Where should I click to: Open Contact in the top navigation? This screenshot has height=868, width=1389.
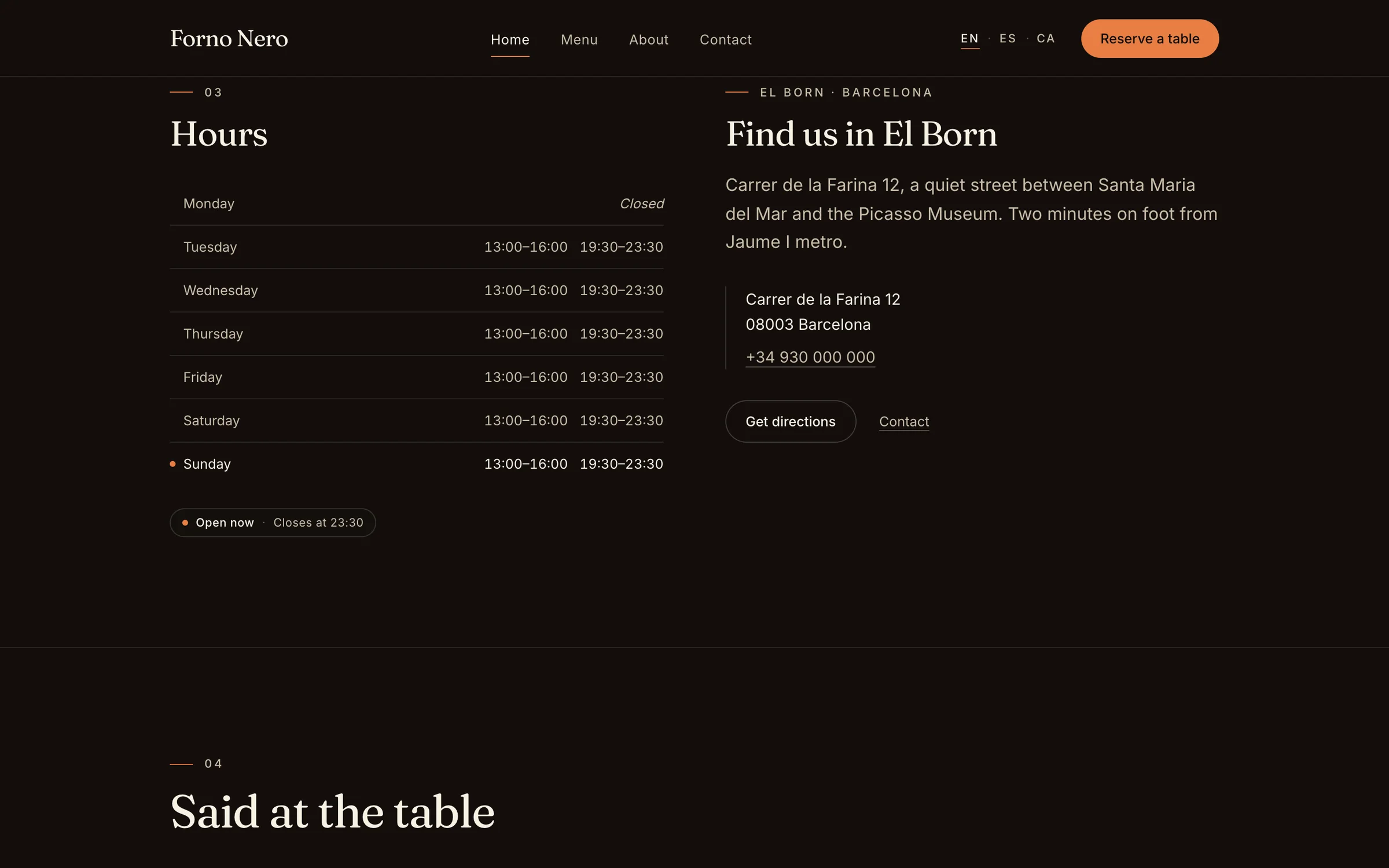point(726,39)
